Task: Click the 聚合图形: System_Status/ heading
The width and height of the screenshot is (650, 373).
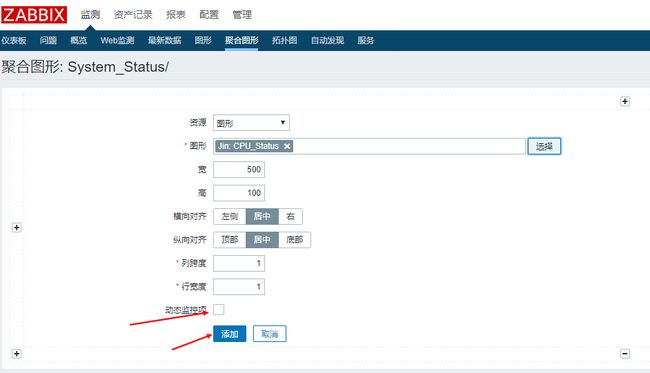Action: tap(85, 67)
